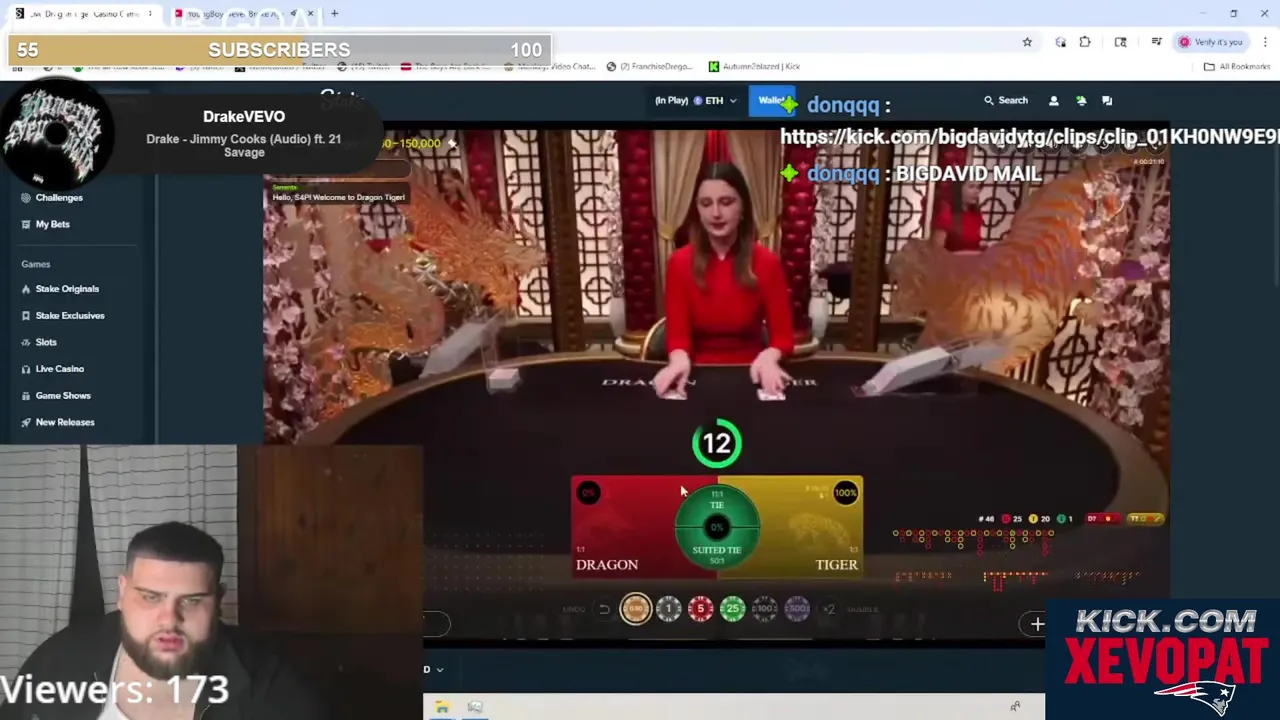
Task: Open Stake Exclusives games
Action: (x=63, y=316)
